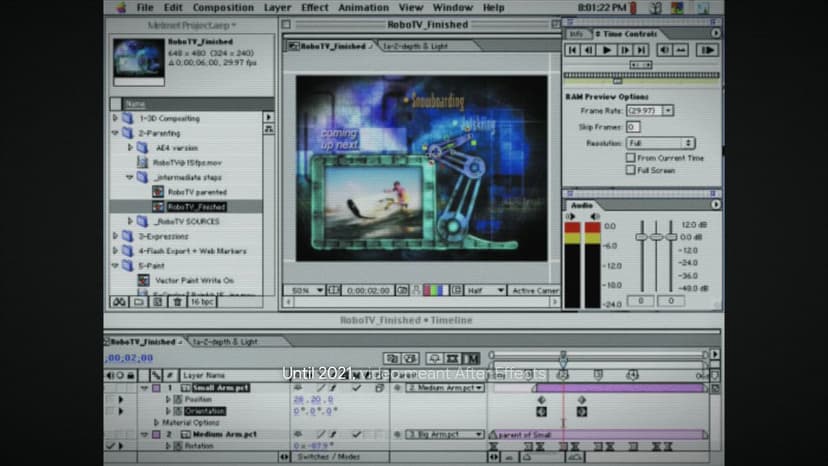Play the composition

click(607, 50)
